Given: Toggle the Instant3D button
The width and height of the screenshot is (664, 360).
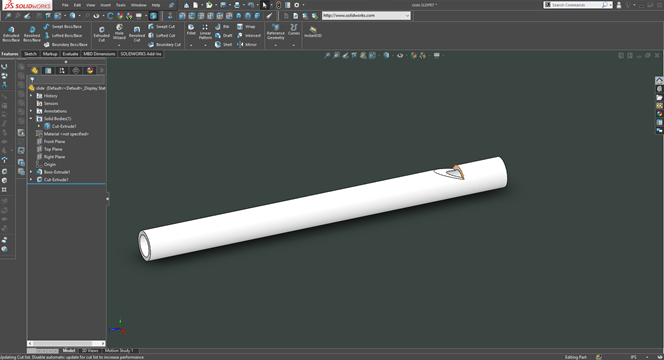Looking at the screenshot, I should click(x=313, y=31).
